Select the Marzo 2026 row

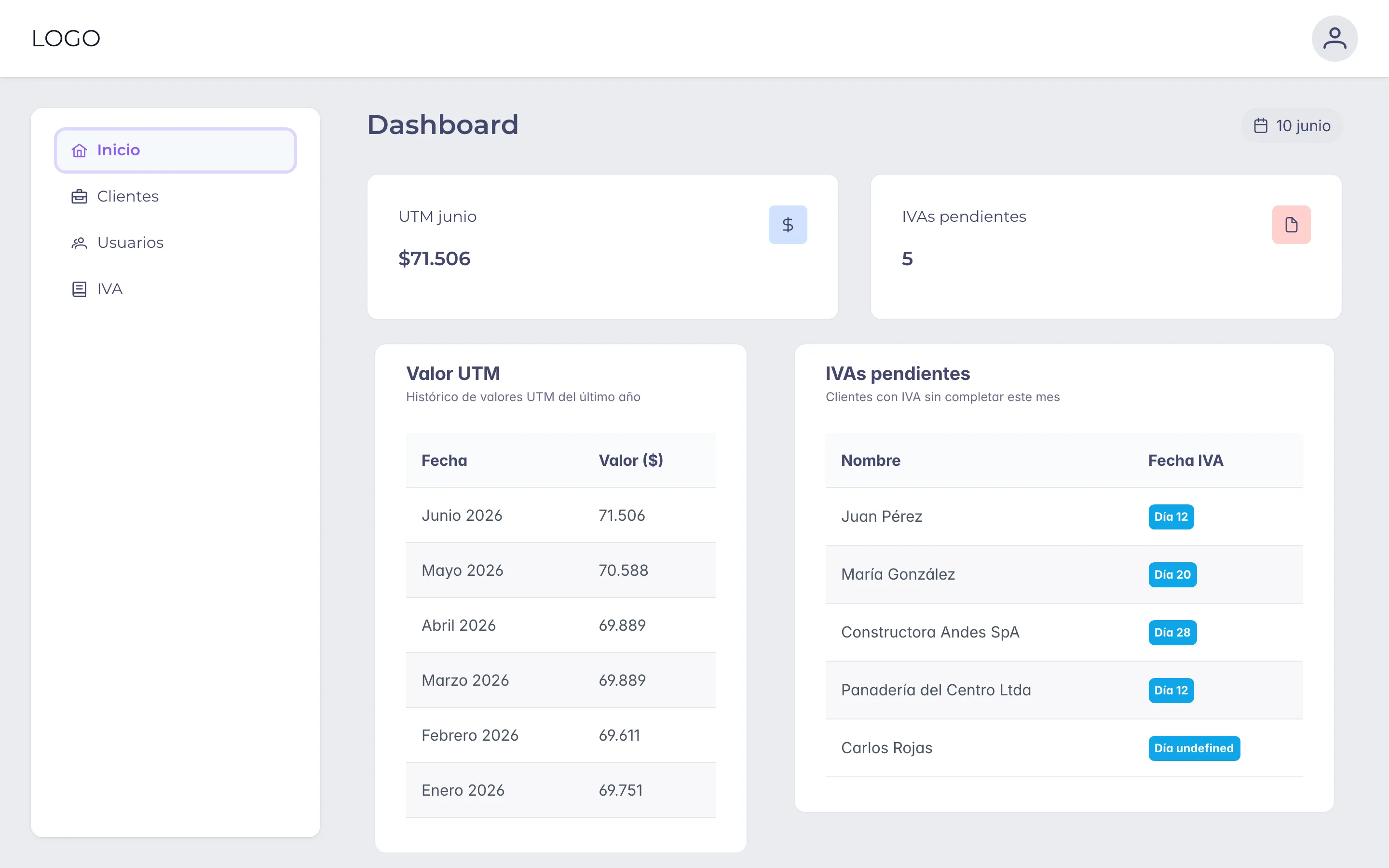[560, 680]
